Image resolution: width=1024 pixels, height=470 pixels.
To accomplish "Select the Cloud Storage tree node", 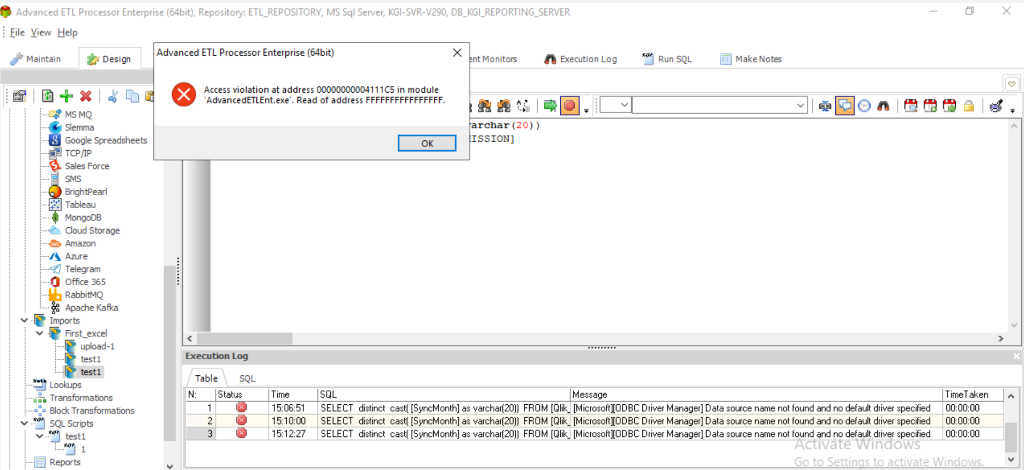I will (x=92, y=230).
